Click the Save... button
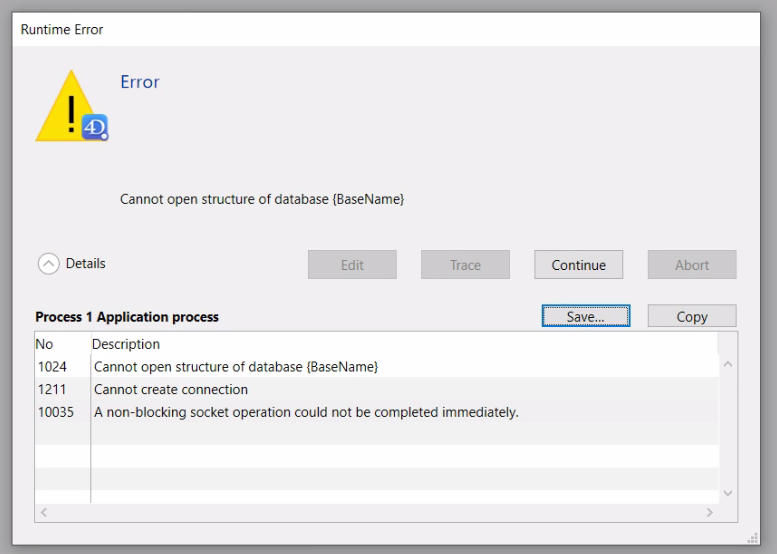Screen dimensions: 777x554 click(586, 316)
